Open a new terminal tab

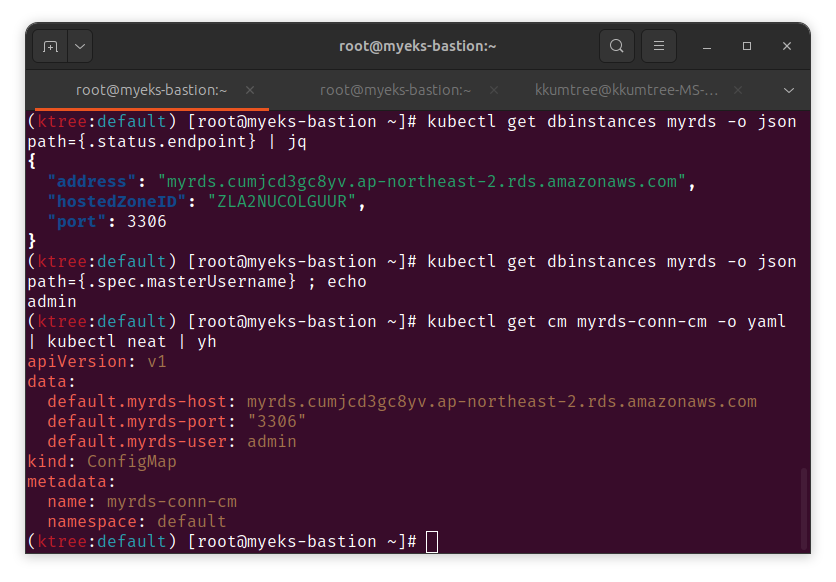pyautogui.click(x=50, y=46)
